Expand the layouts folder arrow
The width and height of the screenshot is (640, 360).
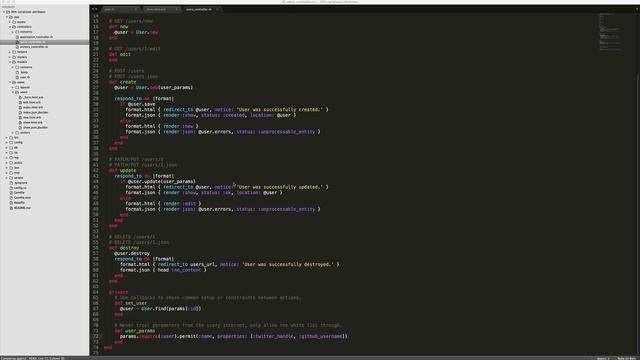13,87
